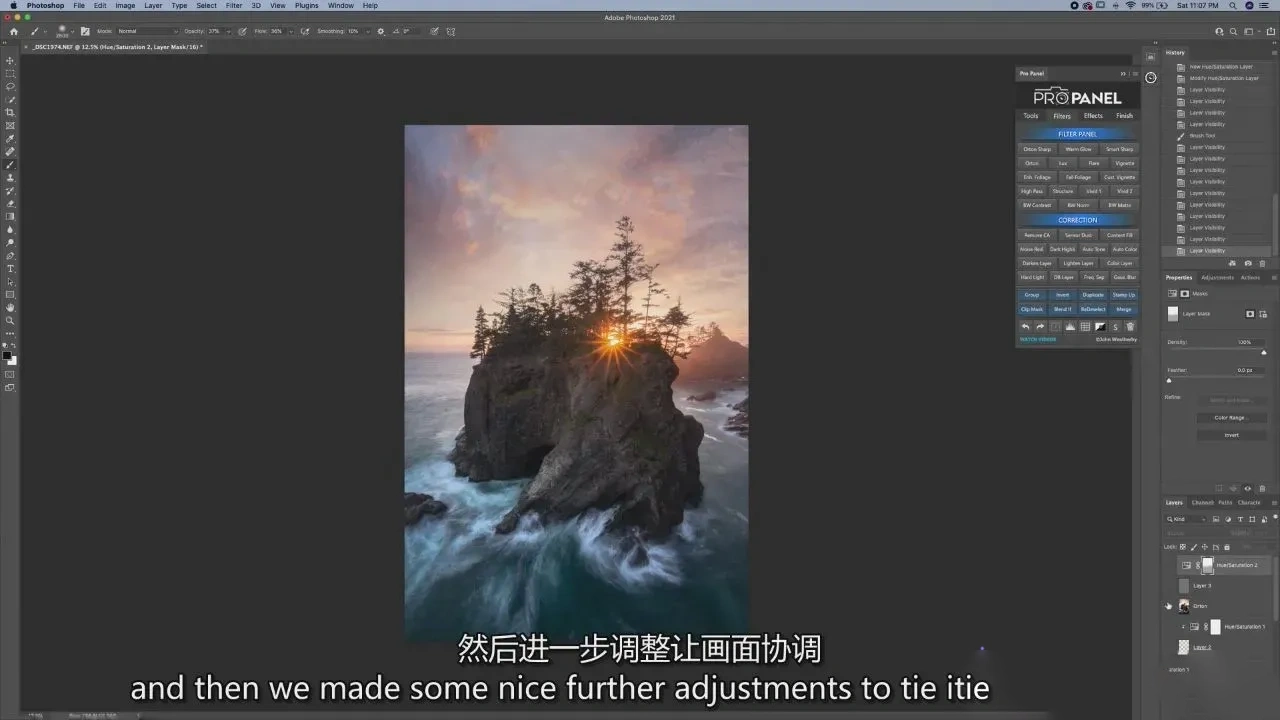The image size is (1280, 720).
Task: Open the Image menu
Action: click(125, 6)
